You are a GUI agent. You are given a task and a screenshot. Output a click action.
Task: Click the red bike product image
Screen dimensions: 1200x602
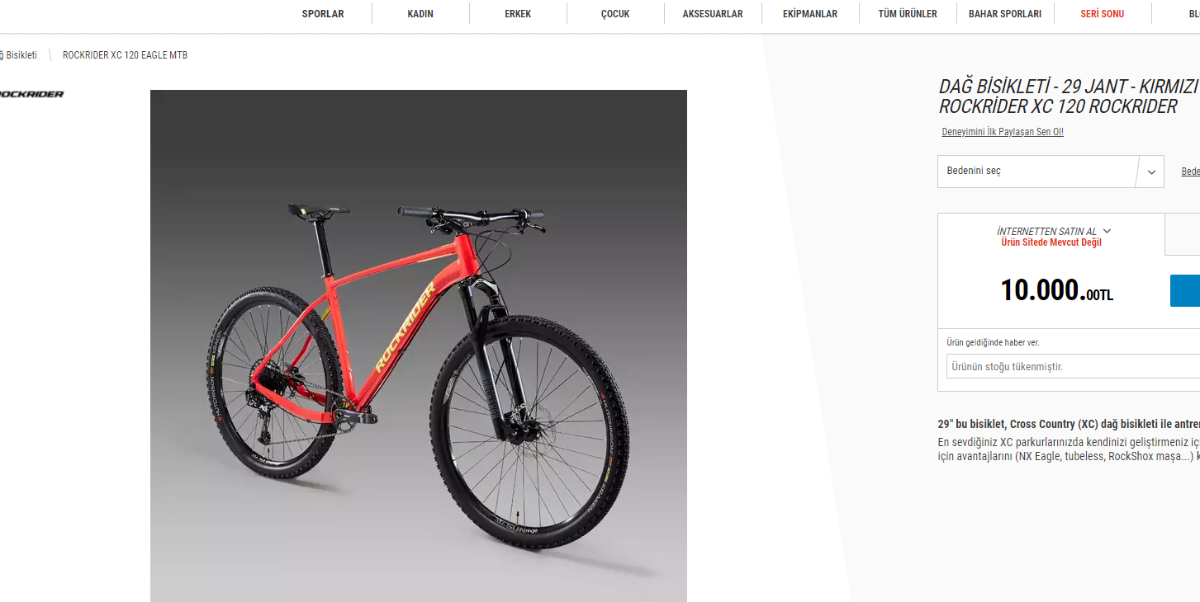(x=418, y=346)
